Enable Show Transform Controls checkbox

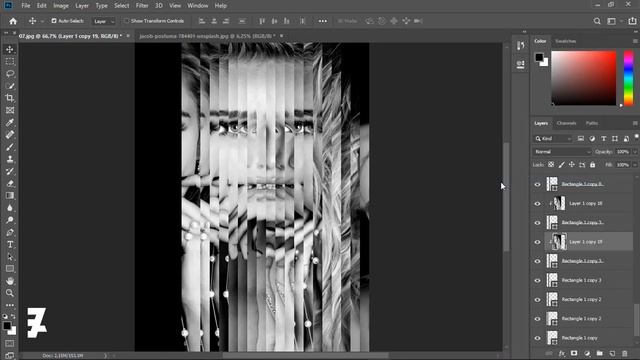pyautogui.click(x=127, y=21)
